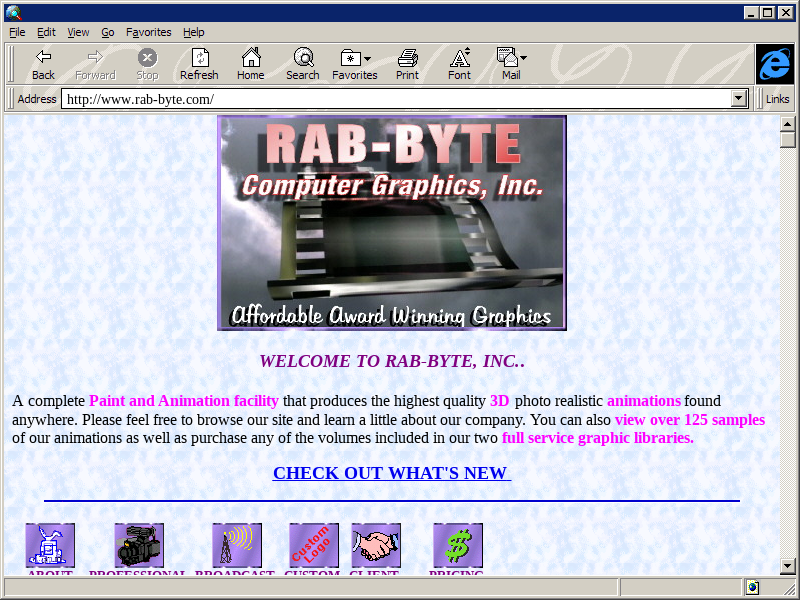This screenshot has width=800, height=600.
Task: Click the Back navigation button
Action: pos(43,64)
